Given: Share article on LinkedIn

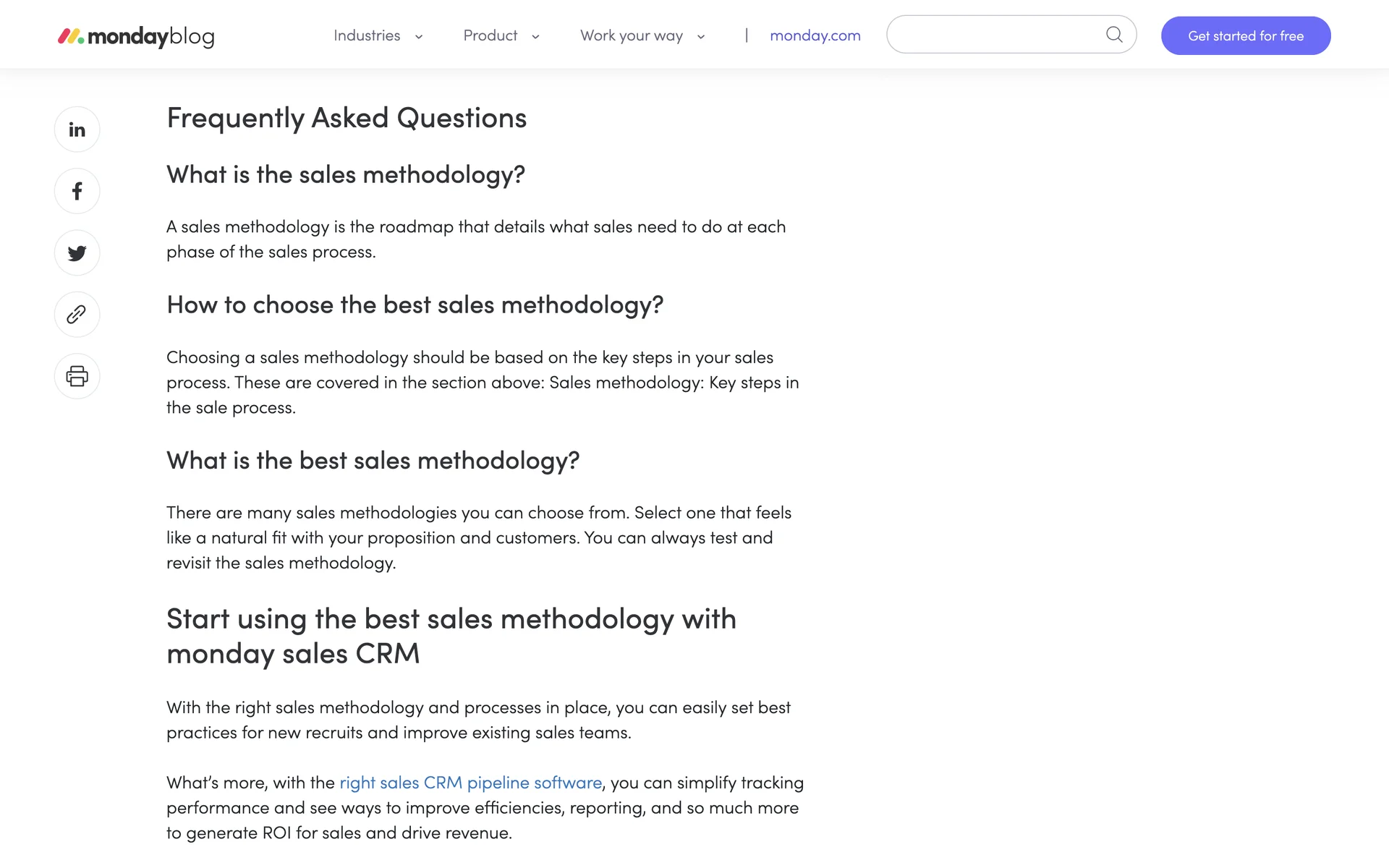Looking at the screenshot, I should tap(77, 129).
